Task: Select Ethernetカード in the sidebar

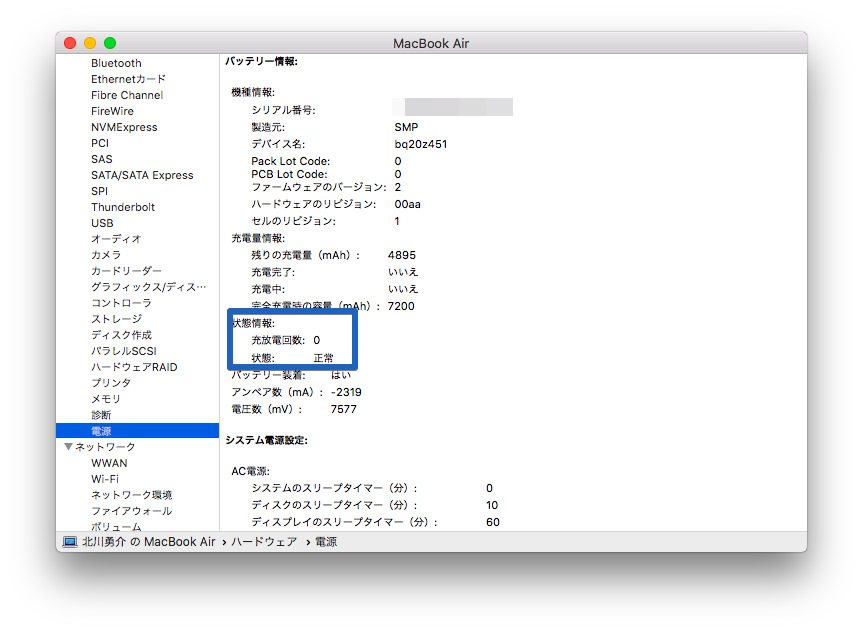Action: [128, 79]
